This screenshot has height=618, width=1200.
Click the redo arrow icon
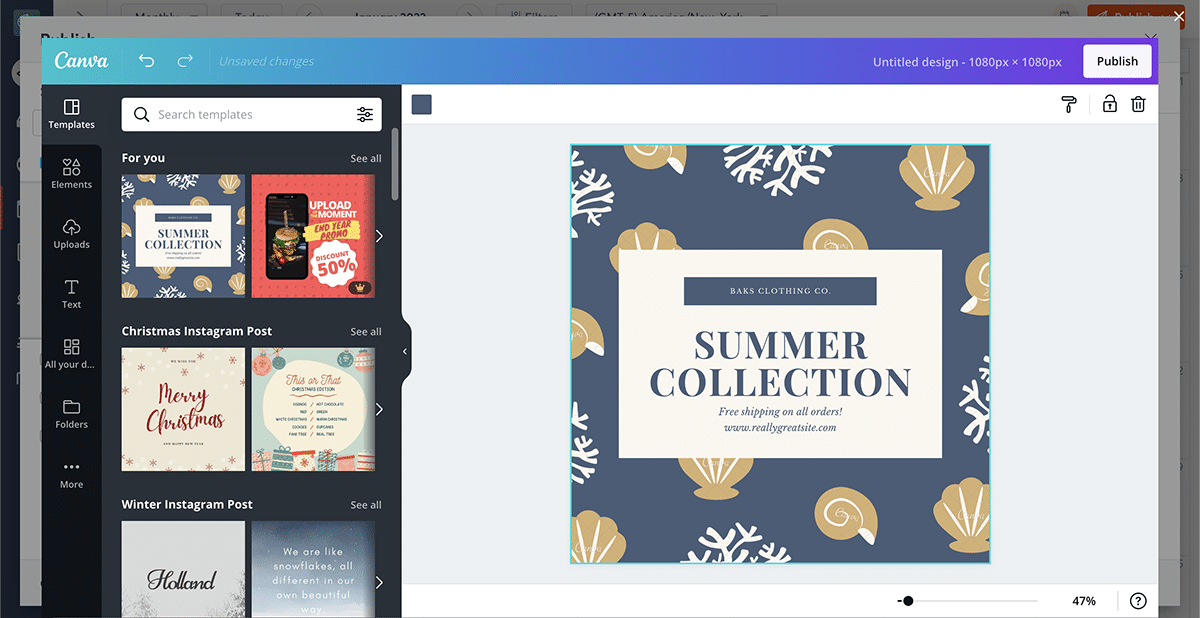(x=185, y=61)
